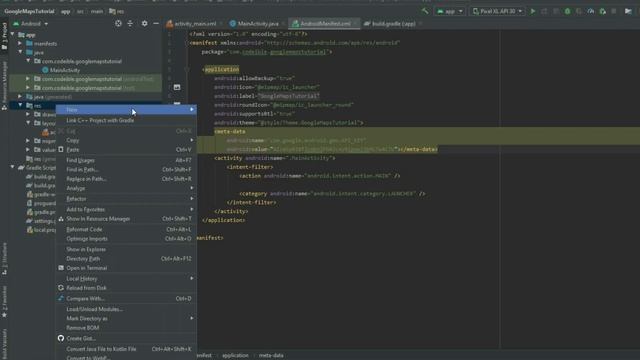Choose Find in Path... entry
Viewport: 640px width, 360px height.
tap(126, 169)
